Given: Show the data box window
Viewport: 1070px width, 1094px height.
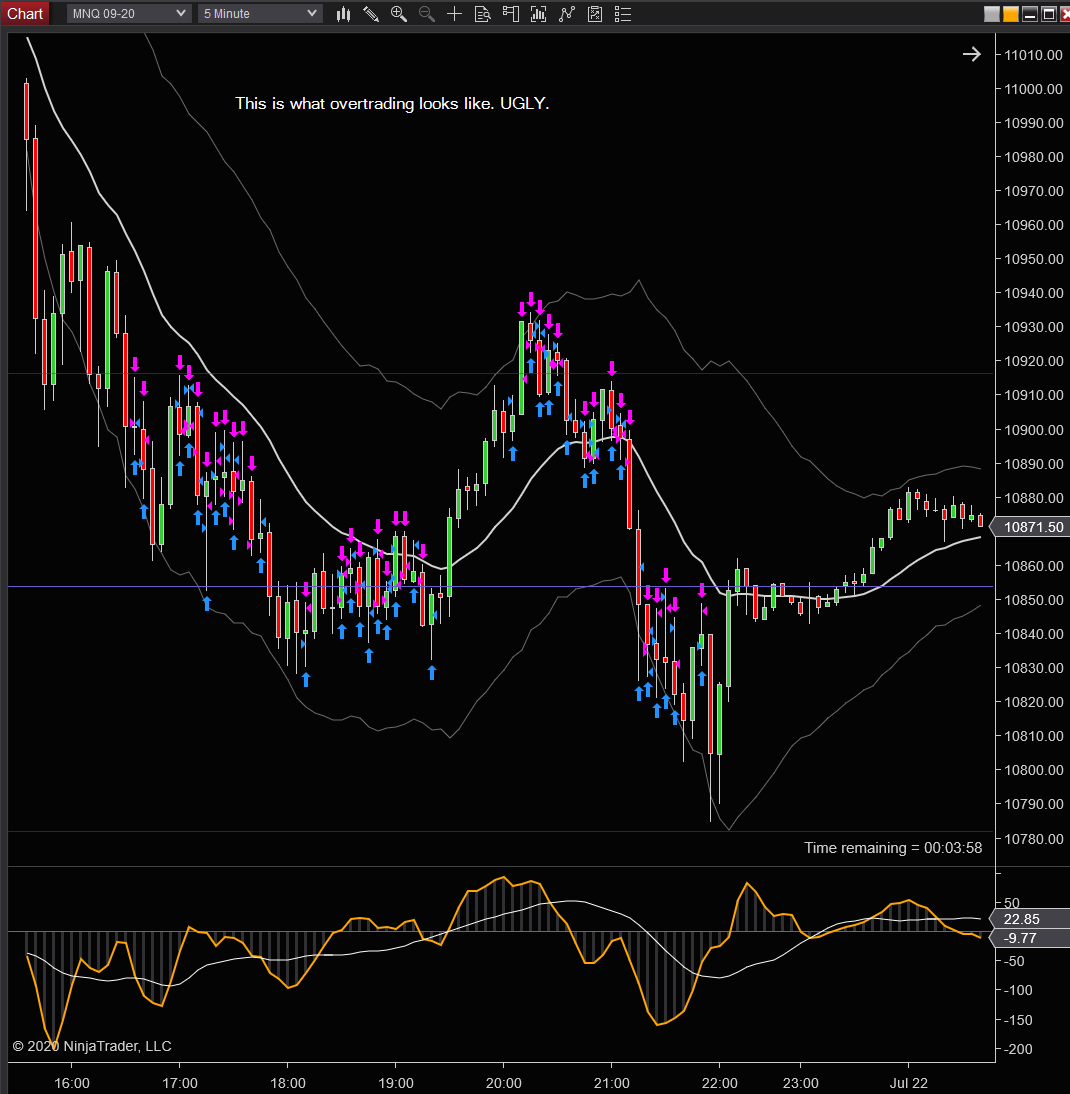Looking at the screenshot, I should (x=483, y=14).
